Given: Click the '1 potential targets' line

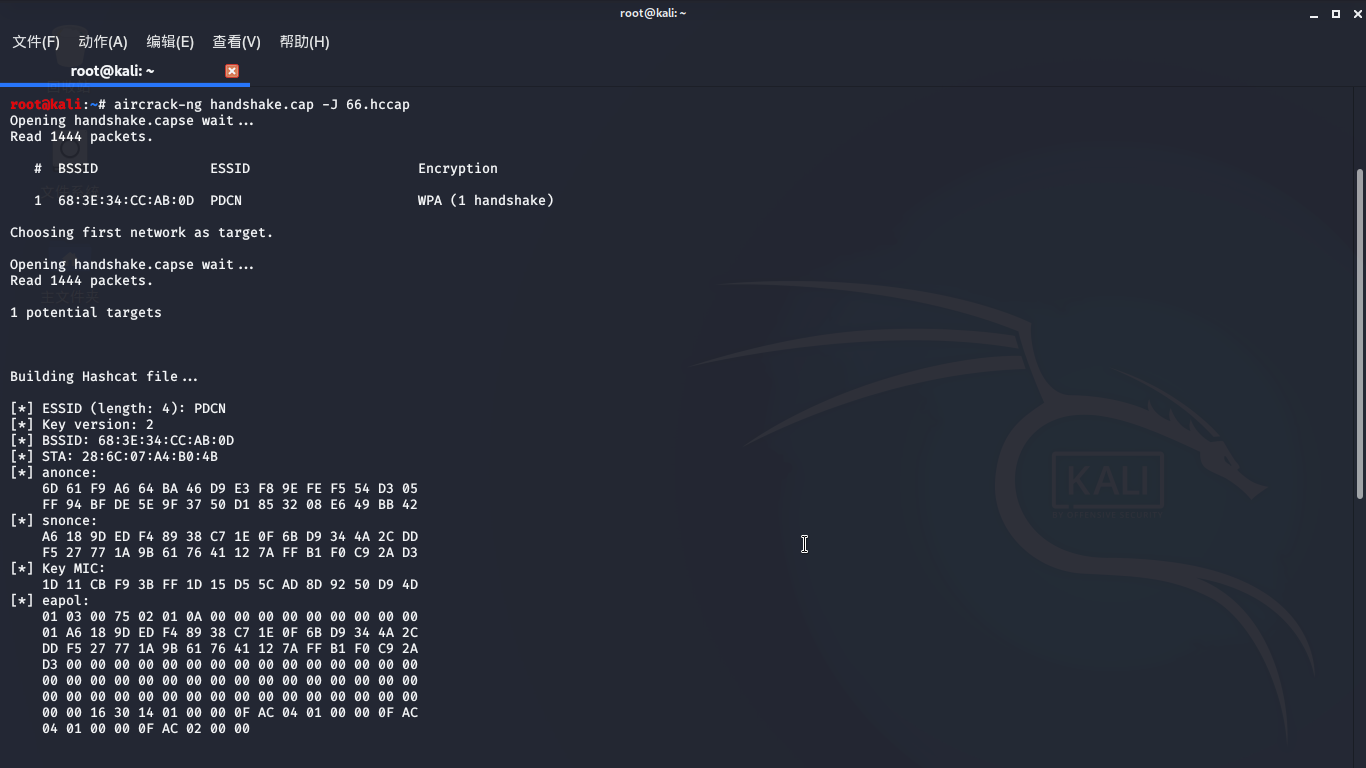Looking at the screenshot, I should click(x=86, y=312).
